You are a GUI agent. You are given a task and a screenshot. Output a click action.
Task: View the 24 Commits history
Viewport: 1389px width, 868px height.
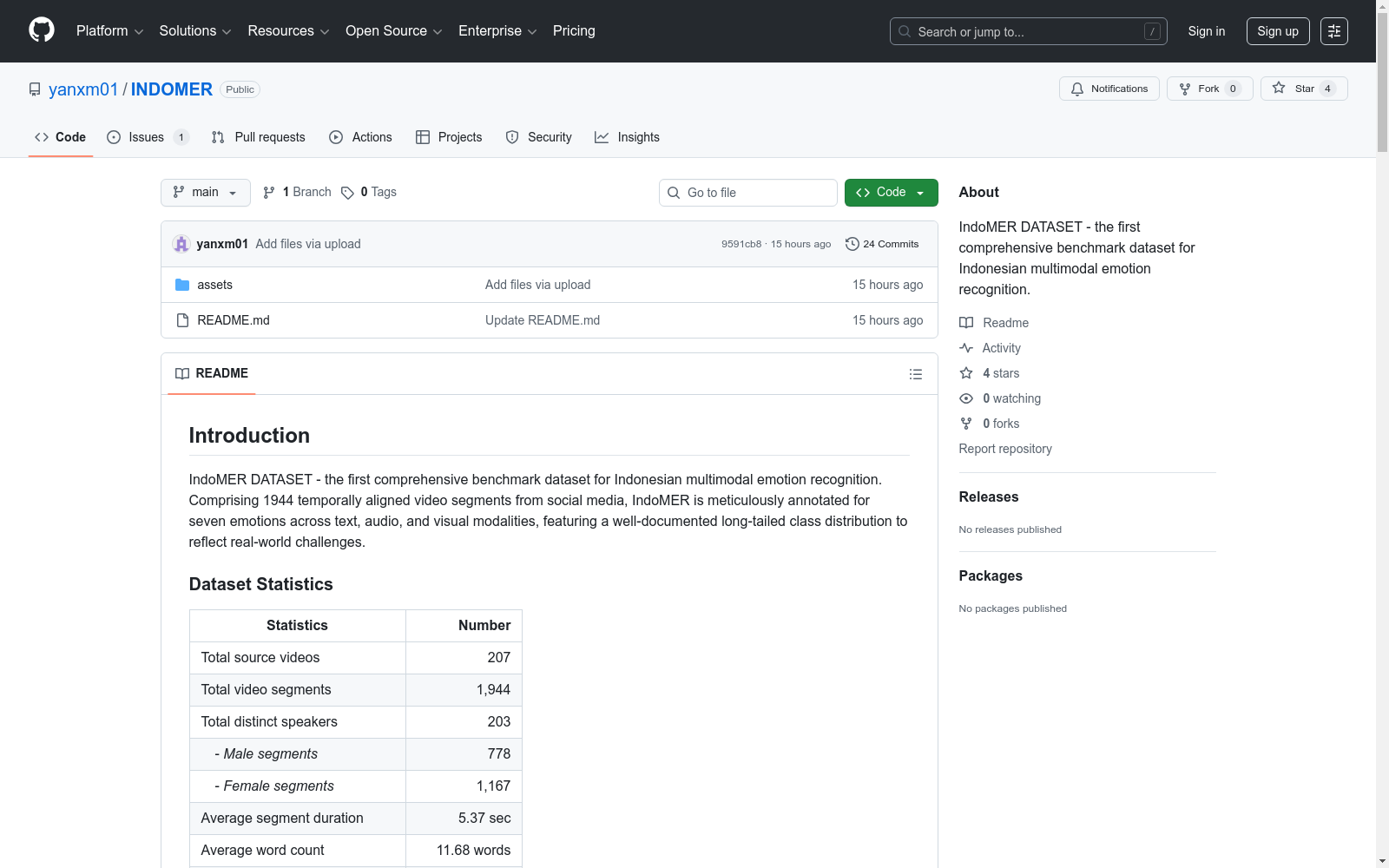coord(882,244)
